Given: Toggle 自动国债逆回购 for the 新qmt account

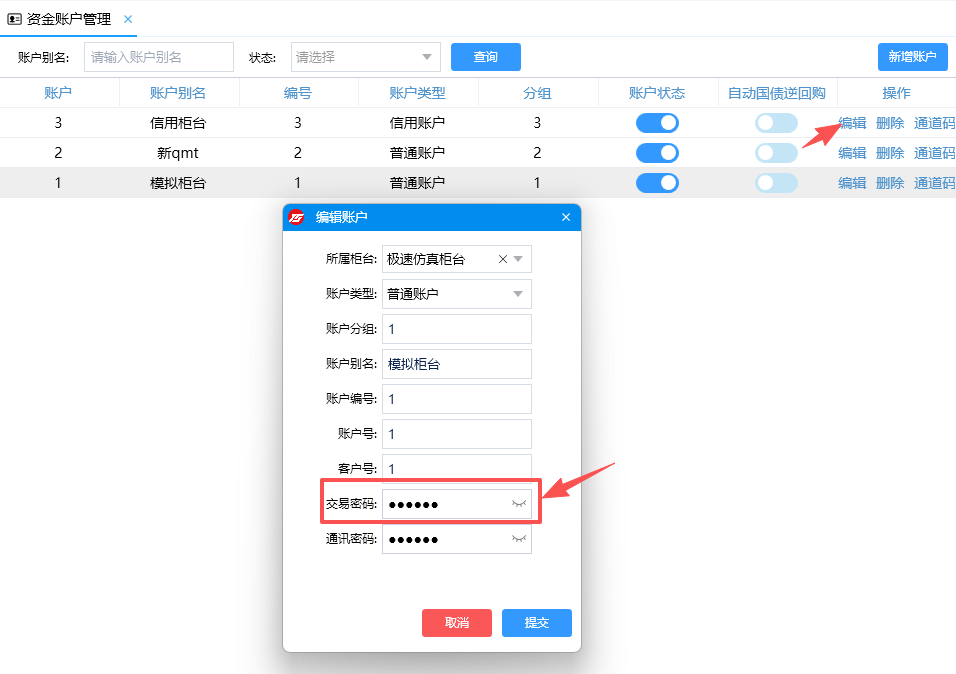Looking at the screenshot, I should [775, 152].
